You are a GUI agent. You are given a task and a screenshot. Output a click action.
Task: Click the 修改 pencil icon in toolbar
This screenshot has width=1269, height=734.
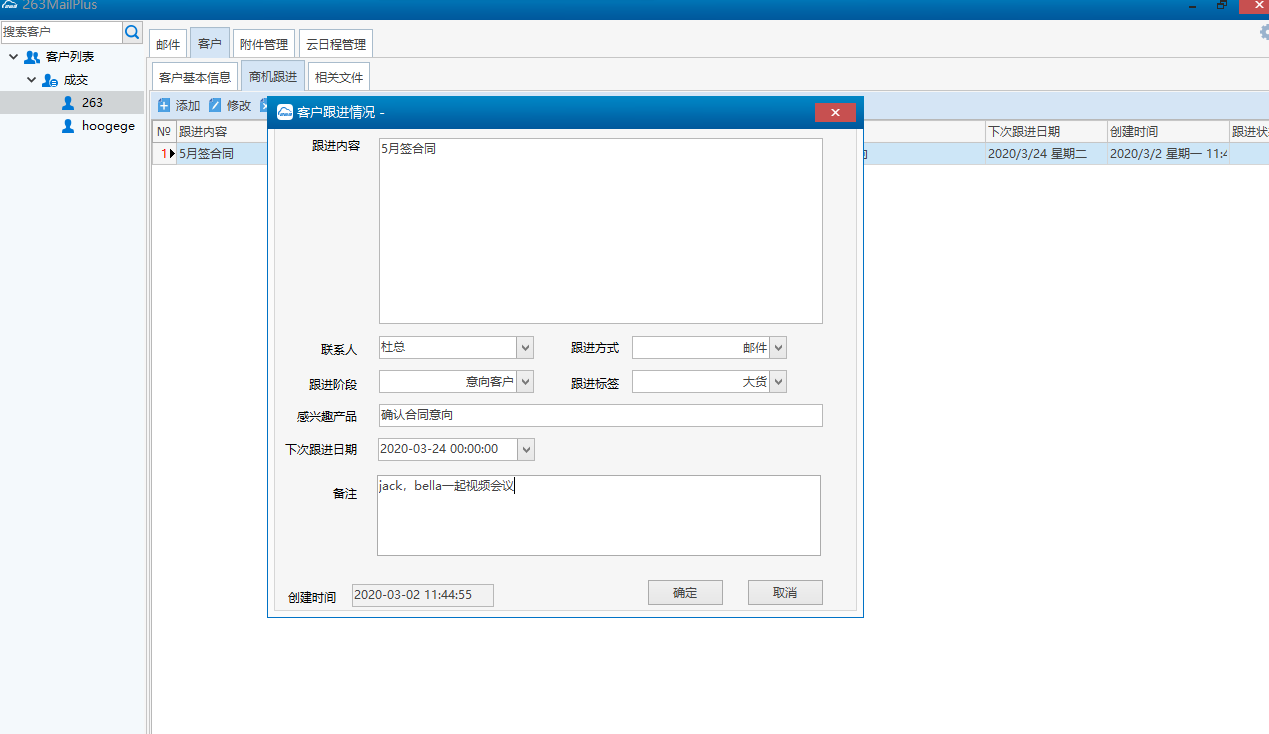tap(215, 105)
